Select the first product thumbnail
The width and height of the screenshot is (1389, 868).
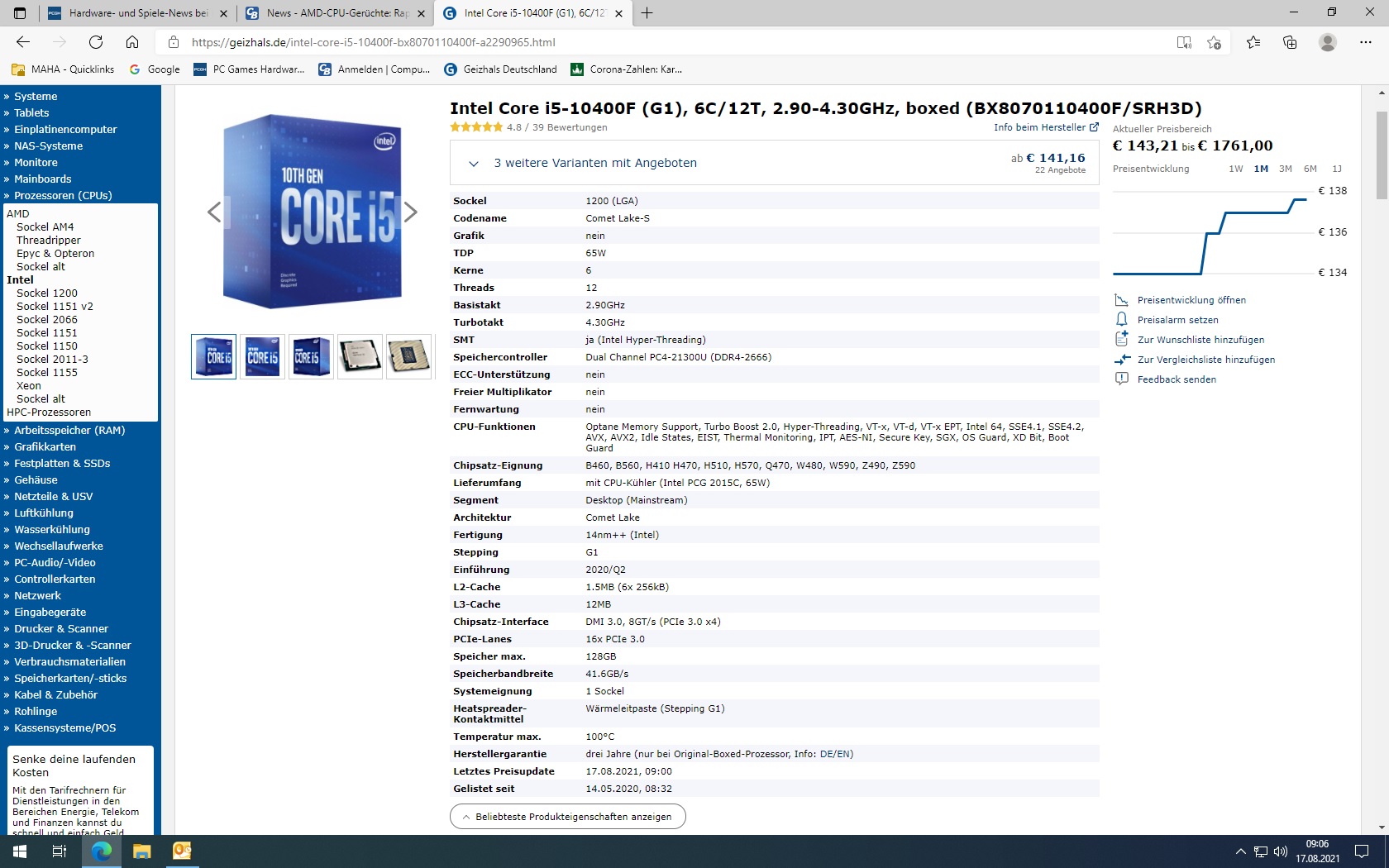click(x=214, y=356)
